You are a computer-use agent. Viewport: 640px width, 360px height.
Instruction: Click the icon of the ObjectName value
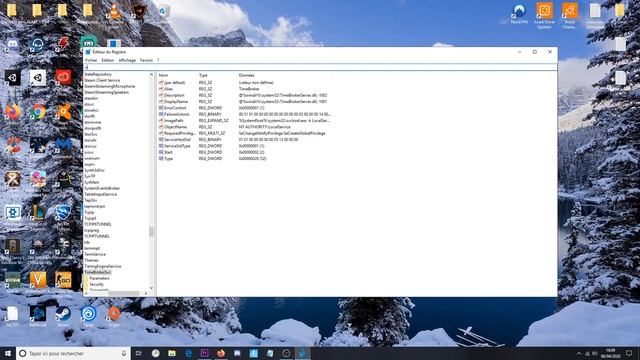point(161,127)
